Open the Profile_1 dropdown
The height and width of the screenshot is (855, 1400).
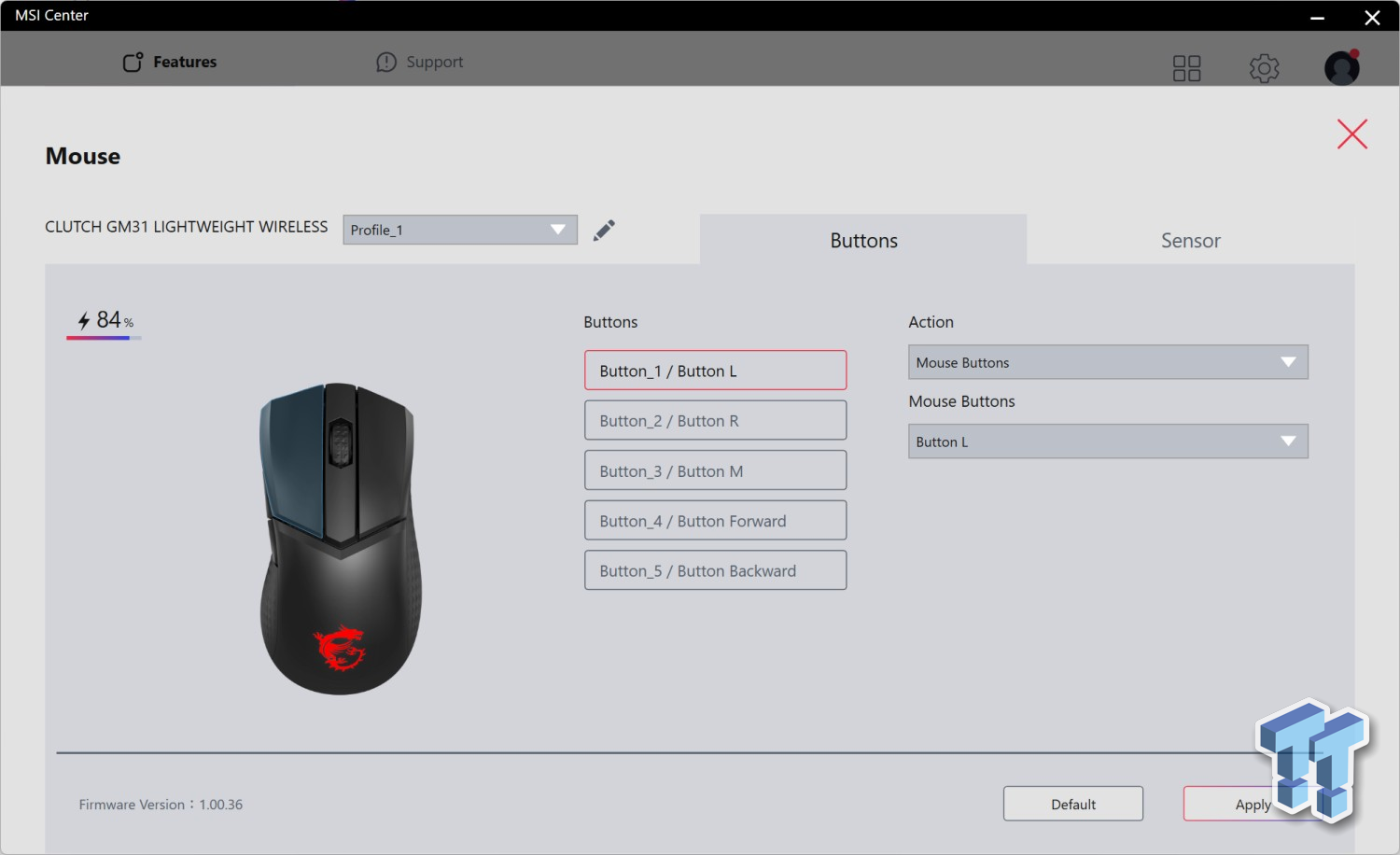[459, 230]
